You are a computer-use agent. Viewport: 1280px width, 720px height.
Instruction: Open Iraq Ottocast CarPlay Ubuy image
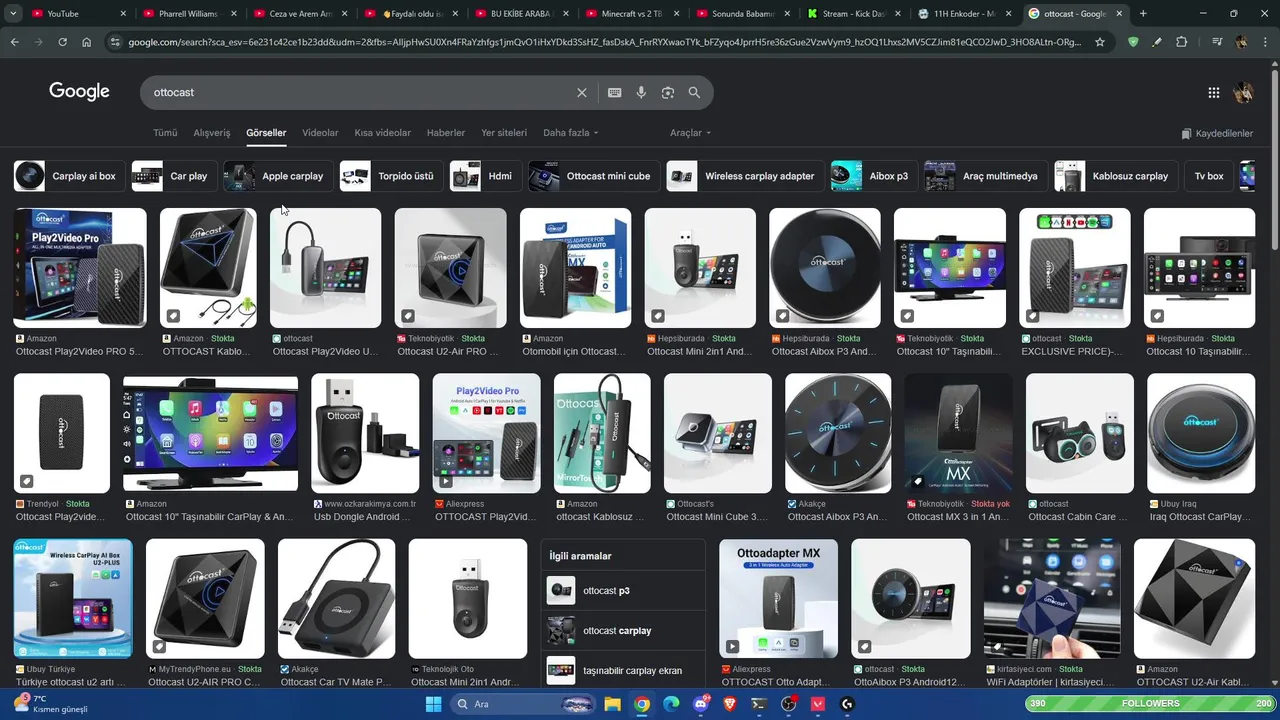[1201, 433]
